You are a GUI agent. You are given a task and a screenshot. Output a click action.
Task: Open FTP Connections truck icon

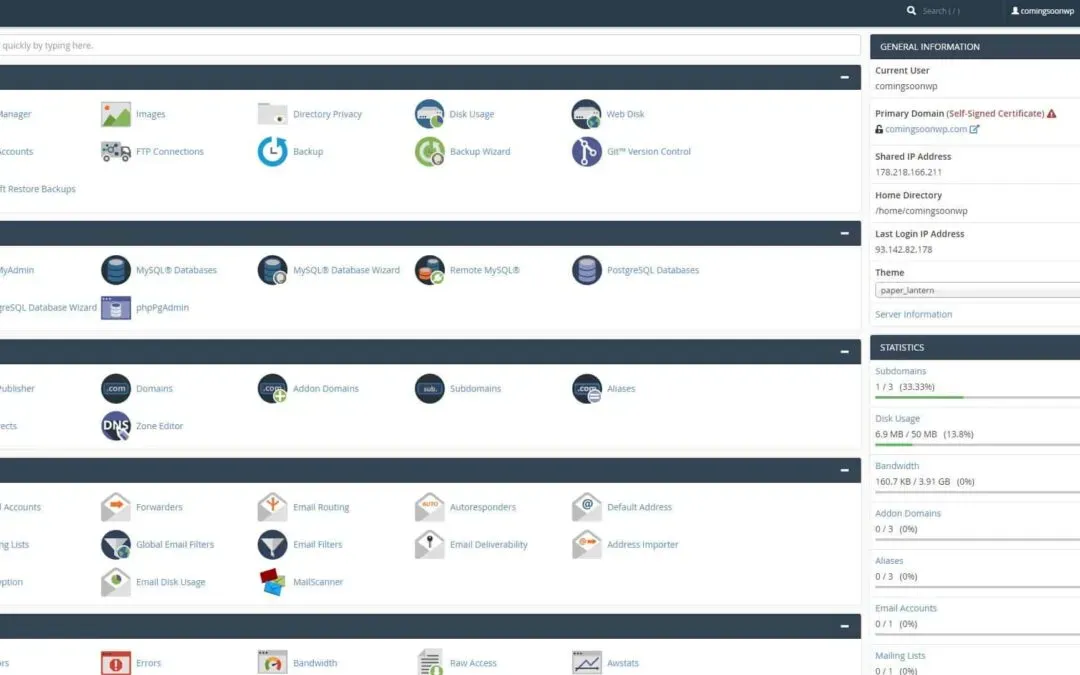pos(116,152)
